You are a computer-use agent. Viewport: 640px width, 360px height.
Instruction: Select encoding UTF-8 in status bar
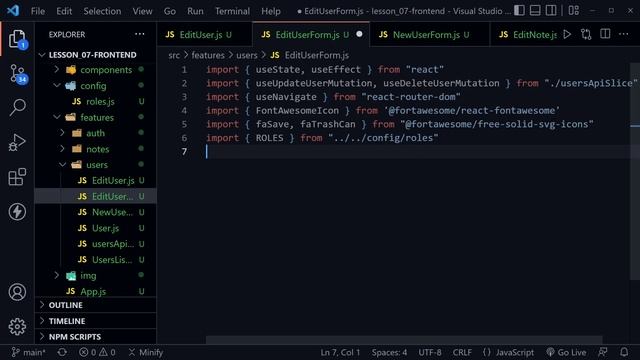[430, 352]
